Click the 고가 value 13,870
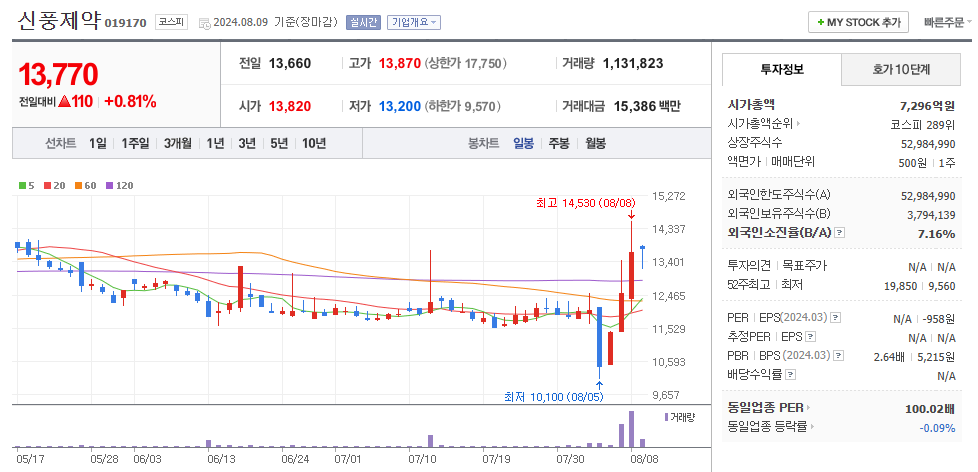978x472 pixels. (x=400, y=64)
